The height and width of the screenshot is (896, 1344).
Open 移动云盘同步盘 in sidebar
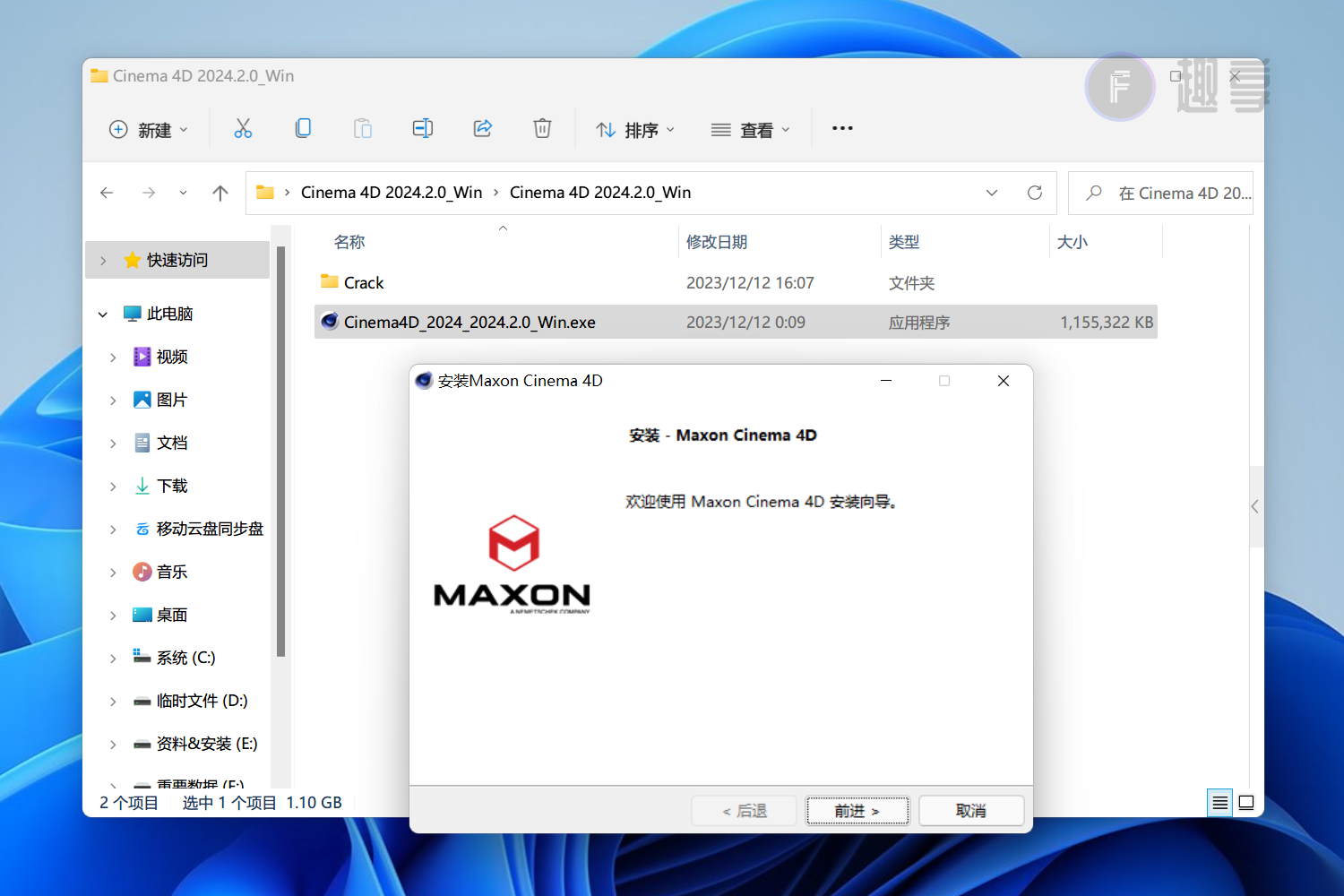tap(210, 529)
